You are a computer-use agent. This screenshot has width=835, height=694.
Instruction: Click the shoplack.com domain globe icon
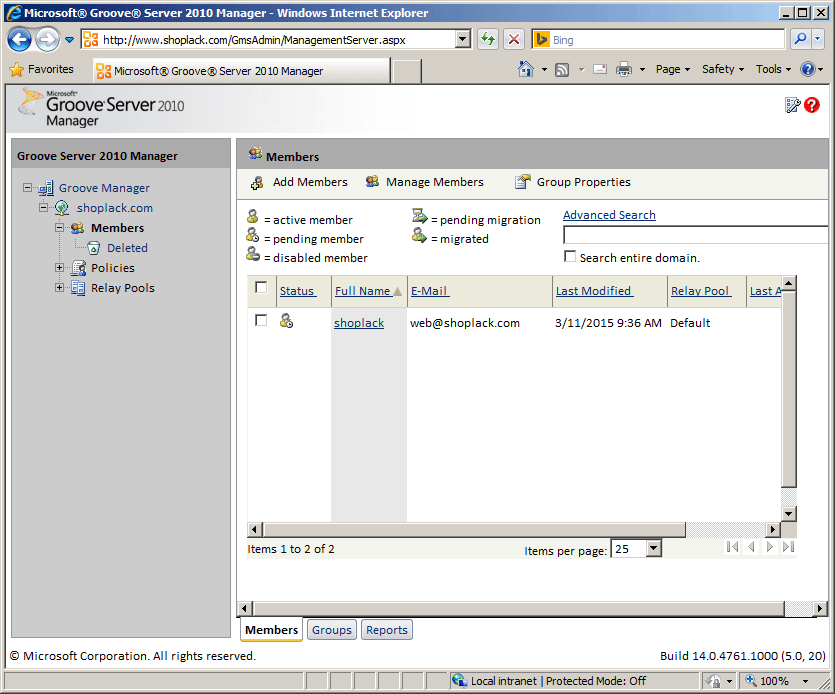coord(62,208)
